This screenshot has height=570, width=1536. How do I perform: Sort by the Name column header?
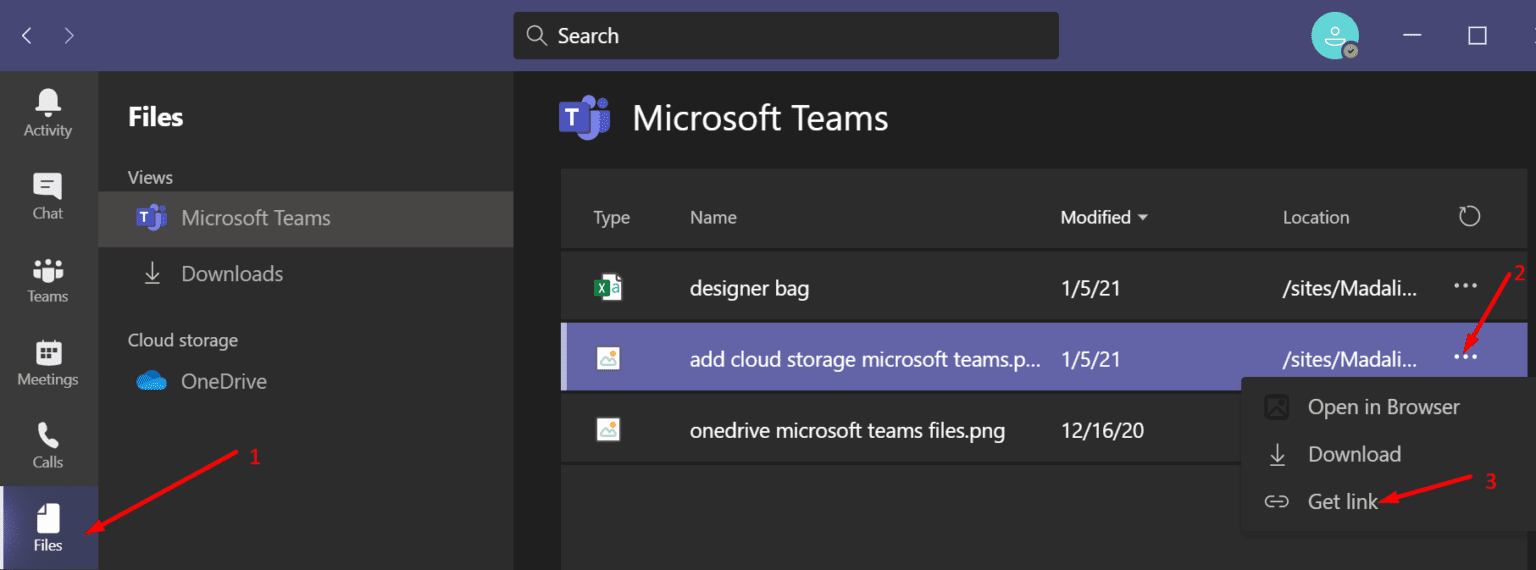coord(713,217)
